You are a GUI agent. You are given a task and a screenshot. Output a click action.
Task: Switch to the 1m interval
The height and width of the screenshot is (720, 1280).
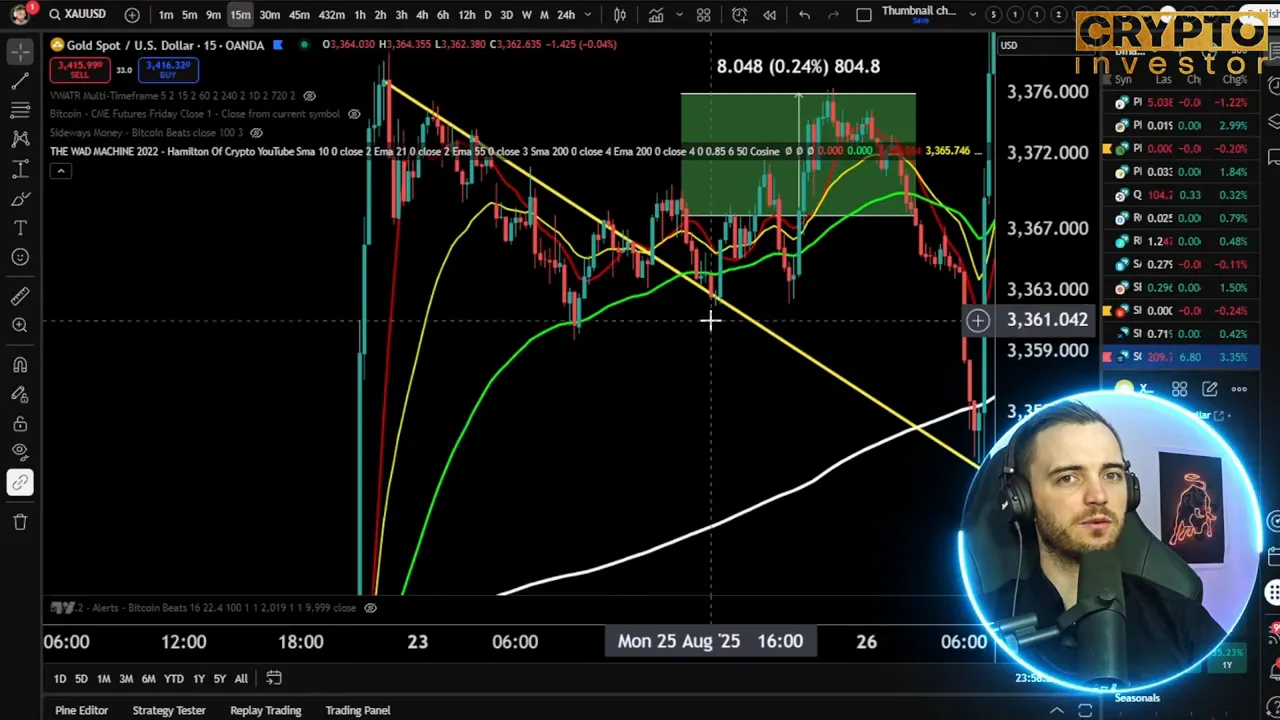point(166,14)
